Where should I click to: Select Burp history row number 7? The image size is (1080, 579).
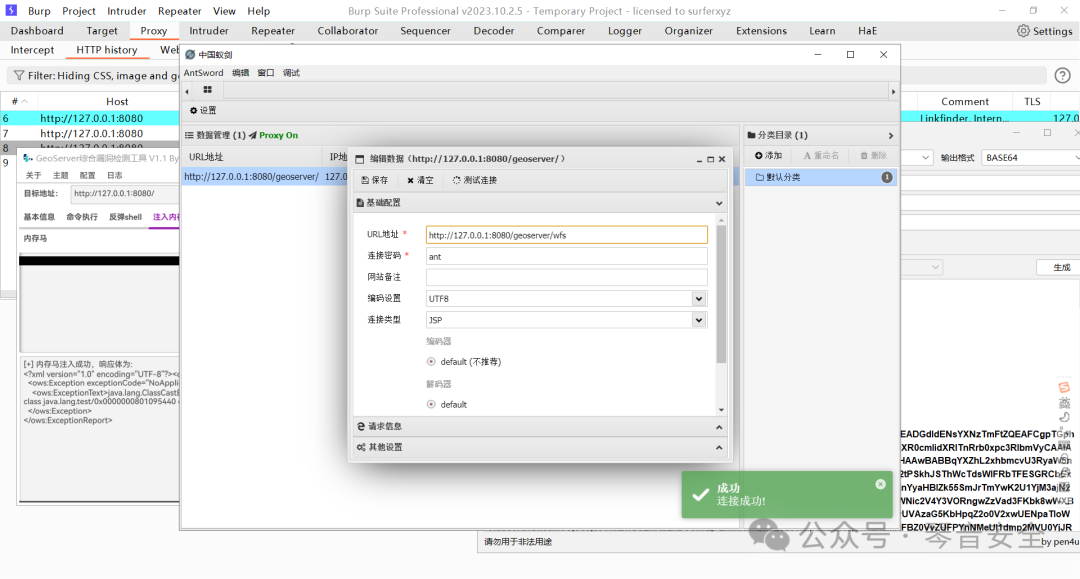pyautogui.click(x=90, y=134)
